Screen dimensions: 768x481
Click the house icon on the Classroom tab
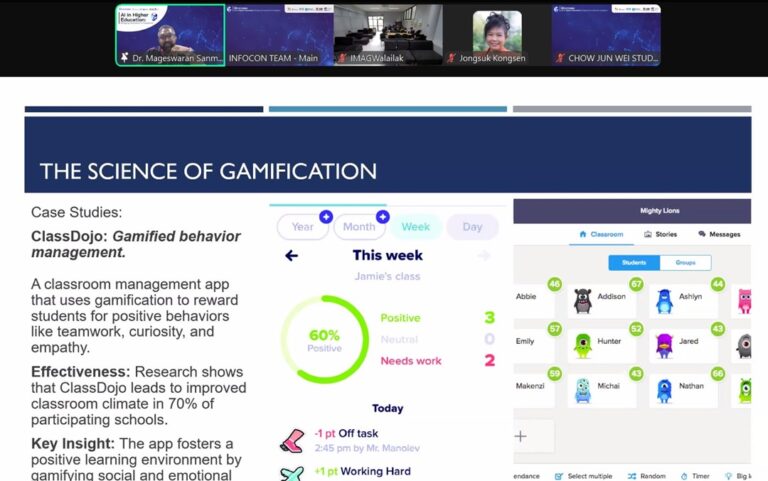[x=582, y=234]
